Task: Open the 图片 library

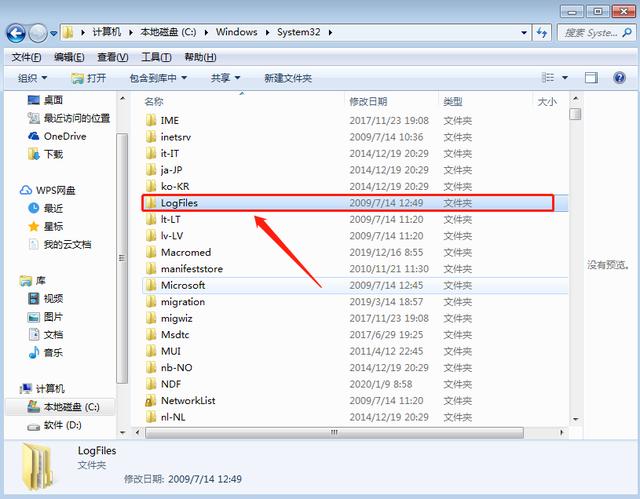Action: pyautogui.click(x=45, y=317)
